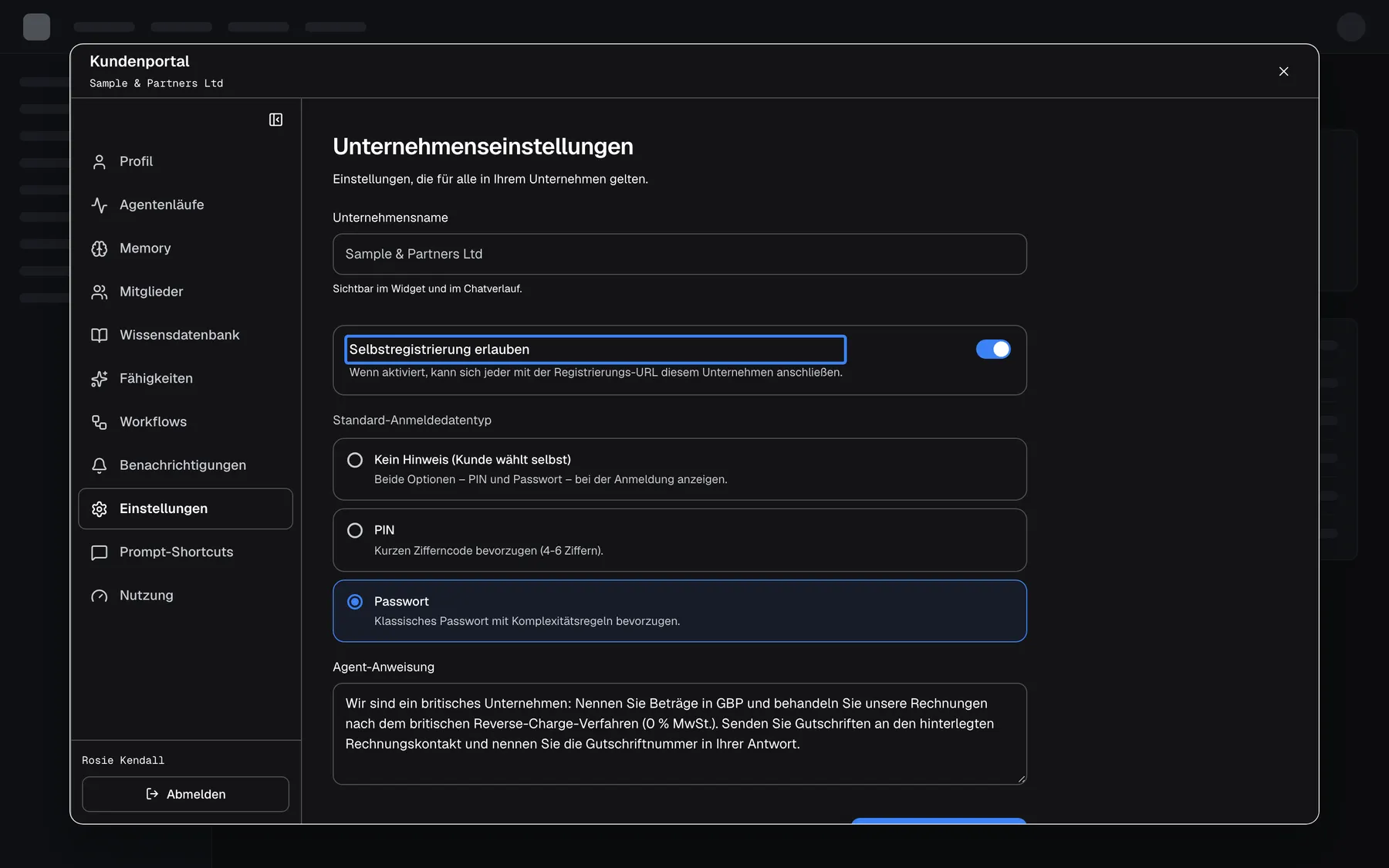Screen dimensions: 1389x868
Task: Open Benachrichtigungen section
Action: pyautogui.click(x=185, y=465)
